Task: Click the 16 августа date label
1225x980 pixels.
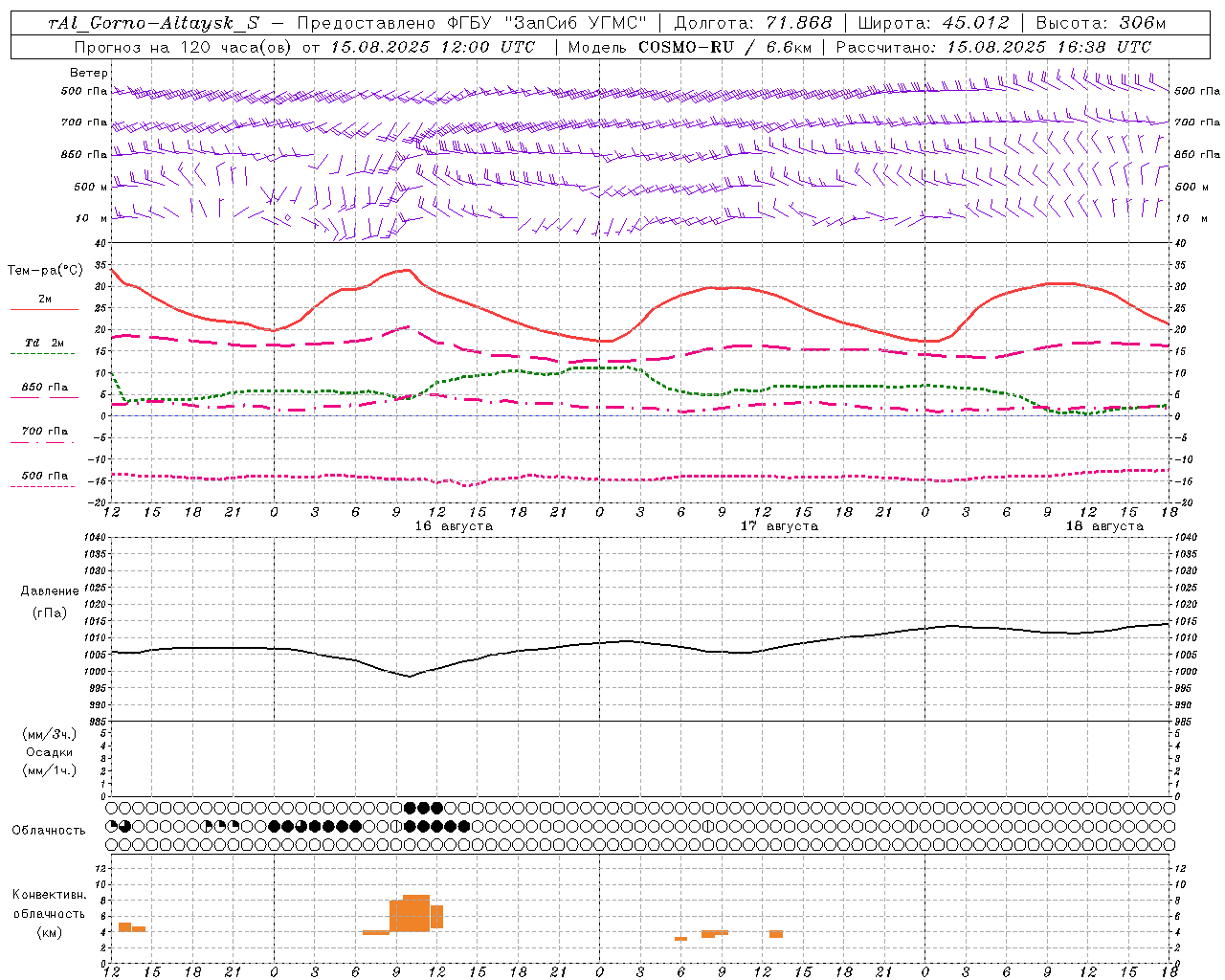Action: tap(454, 526)
